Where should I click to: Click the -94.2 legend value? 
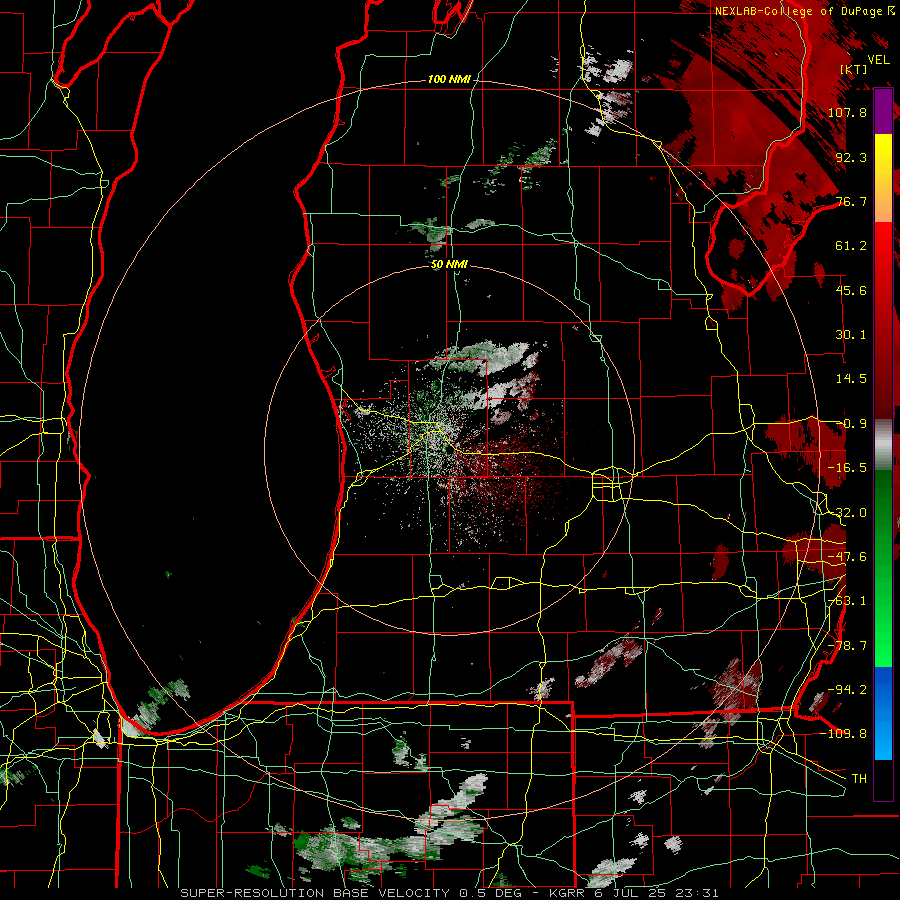pos(847,689)
